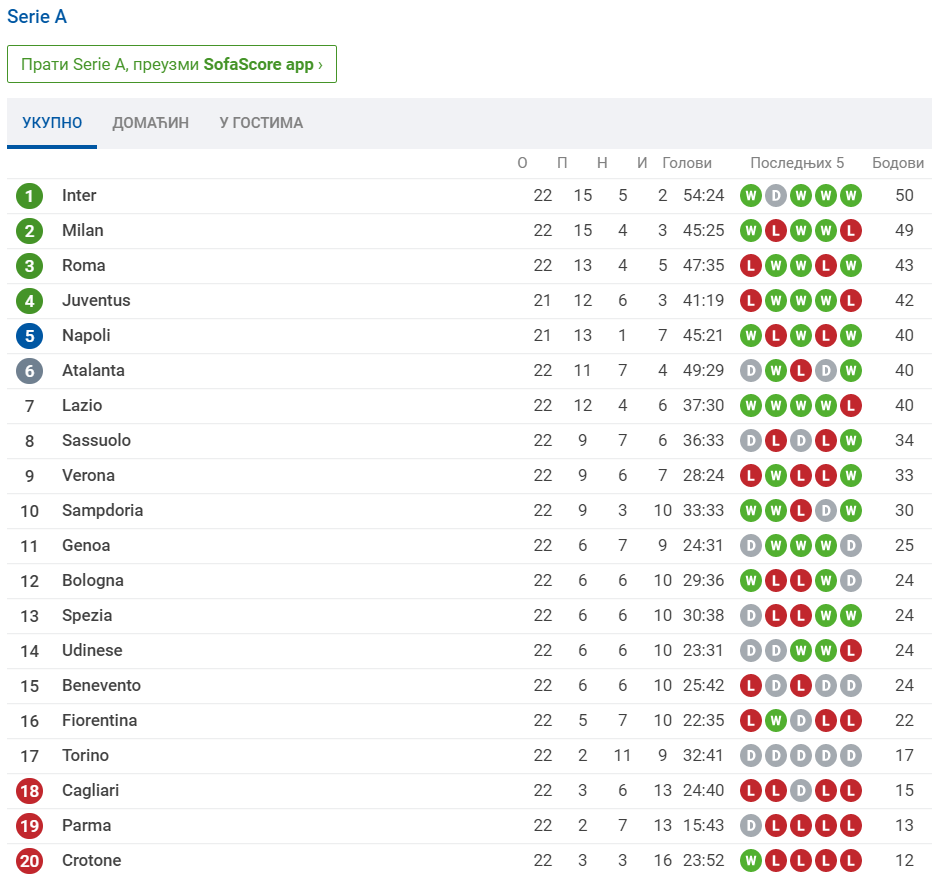Click Atalanta's gray rank 6 badge
Image resolution: width=941 pixels, height=889 pixels.
[x=30, y=371]
